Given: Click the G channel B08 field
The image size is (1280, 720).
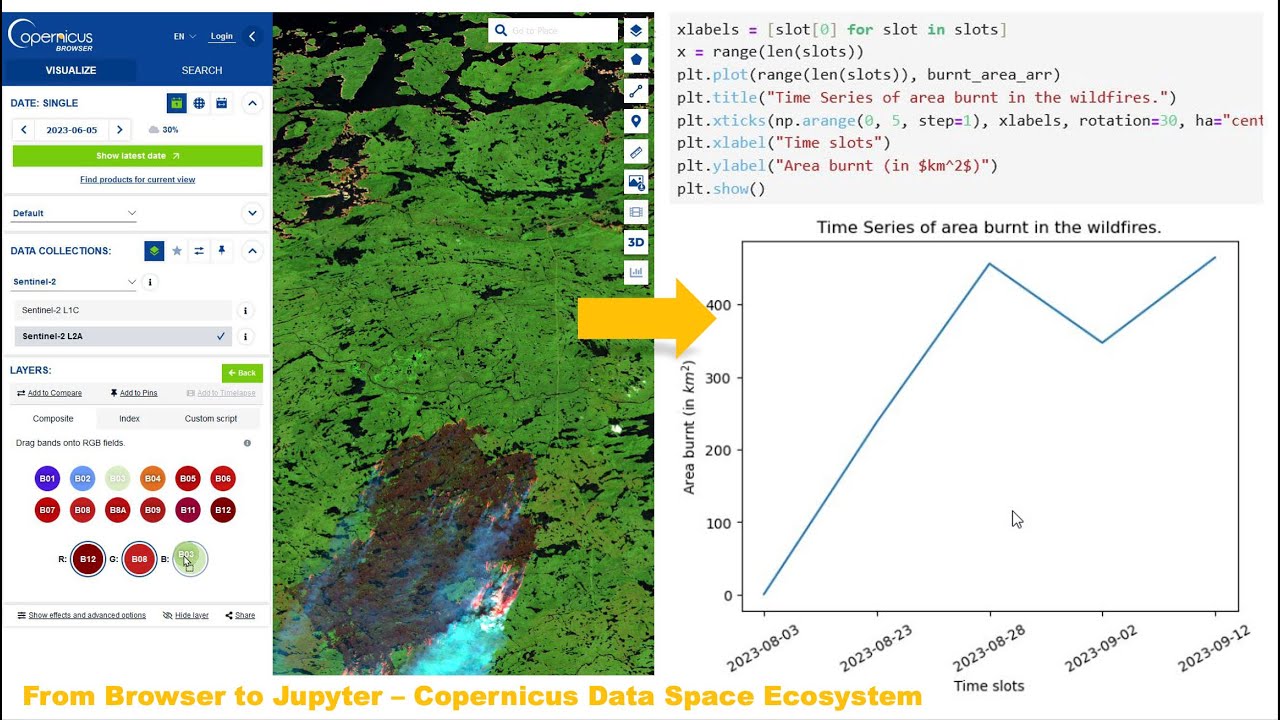Looking at the screenshot, I should (x=139, y=559).
